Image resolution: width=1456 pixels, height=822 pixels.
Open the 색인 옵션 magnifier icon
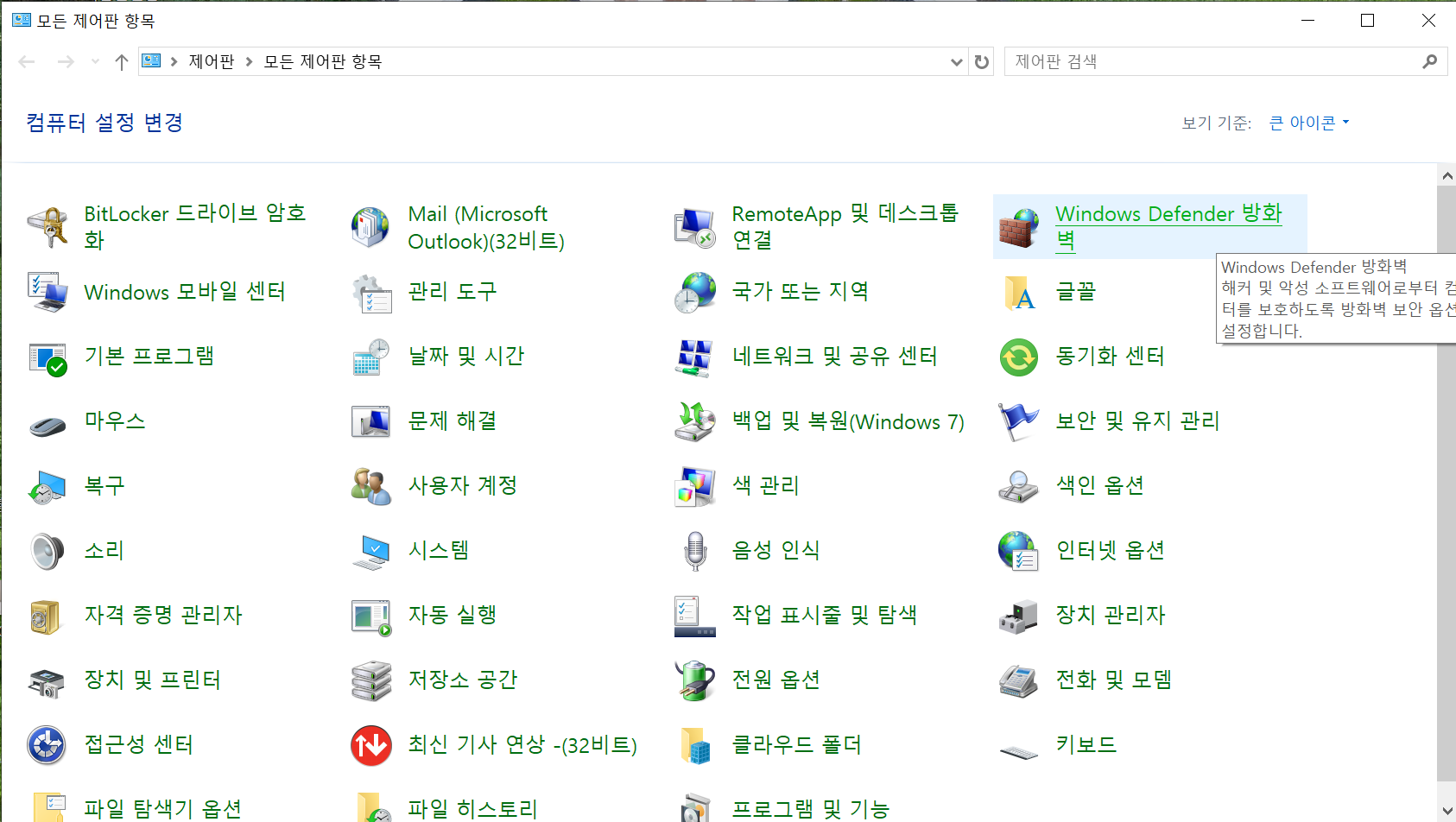pos(1019,486)
